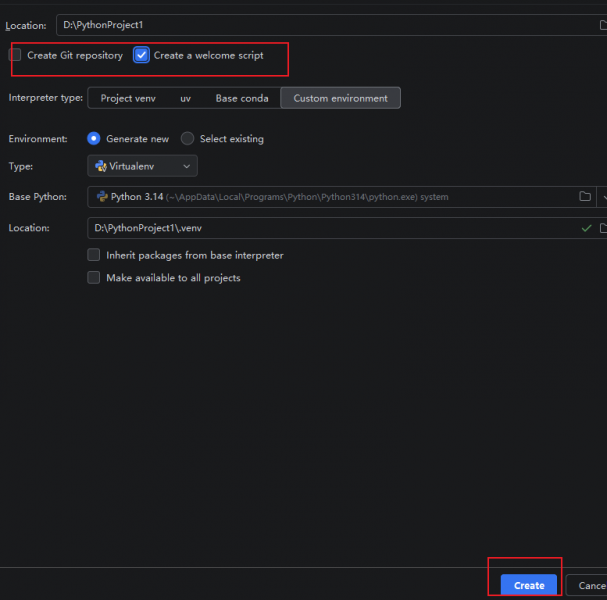Select the uv interpreter type

tap(185, 98)
